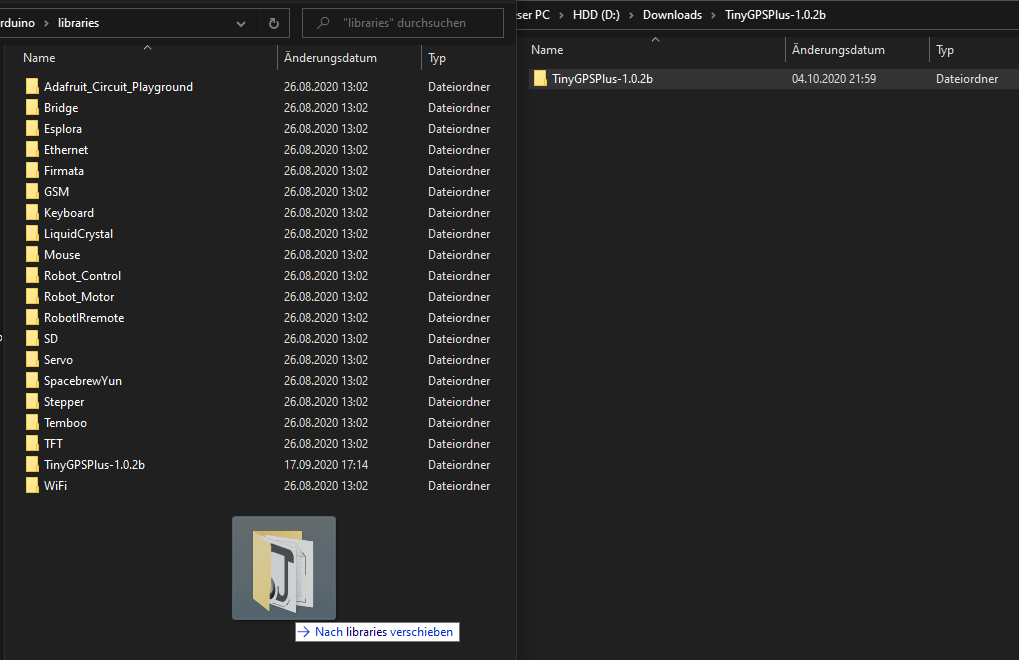The height and width of the screenshot is (660, 1019).
Task: Select the WiFi folder icon
Action: 32,486
